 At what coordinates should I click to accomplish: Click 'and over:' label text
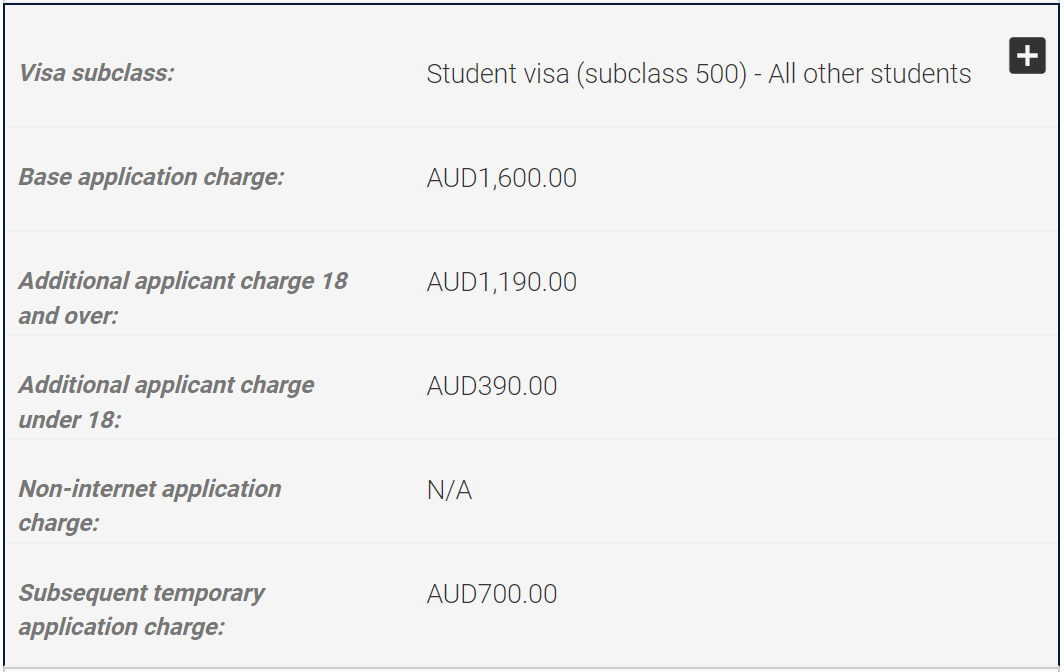tap(68, 316)
